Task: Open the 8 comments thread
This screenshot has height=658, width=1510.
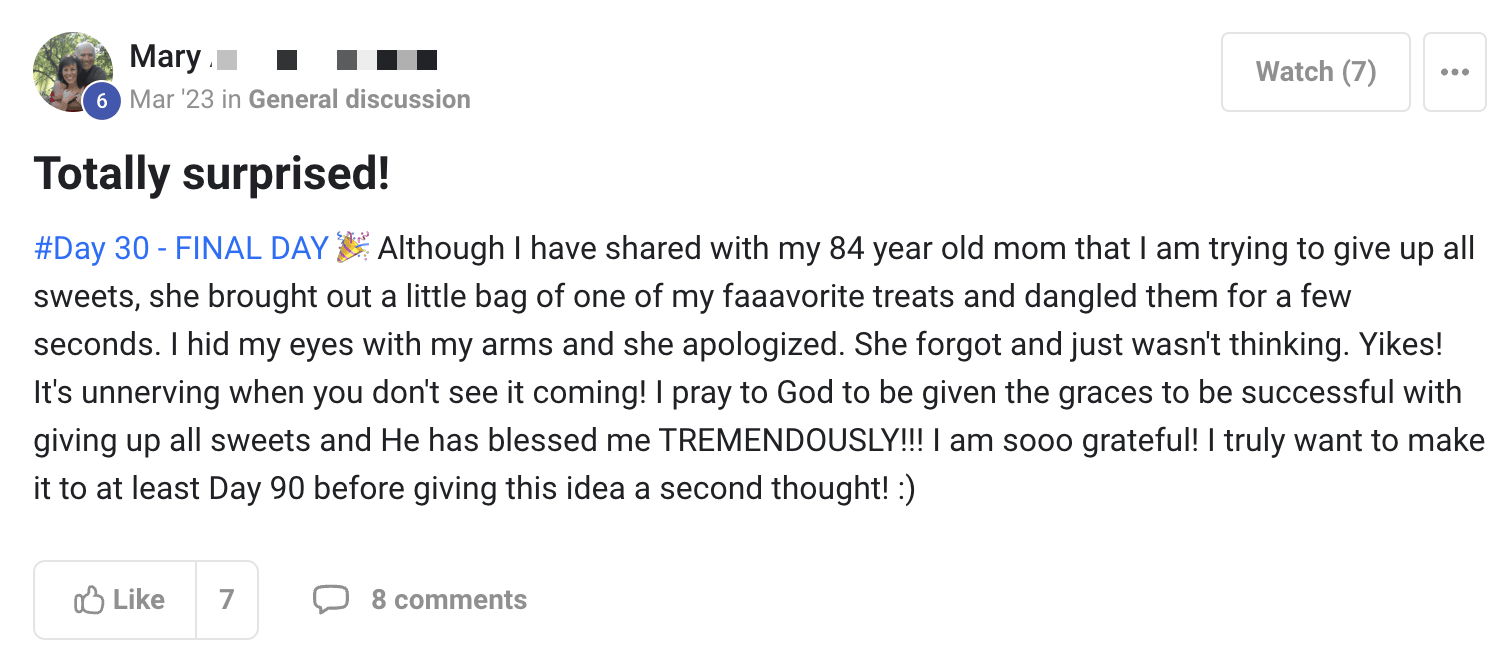Action: [x=449, y=600]
